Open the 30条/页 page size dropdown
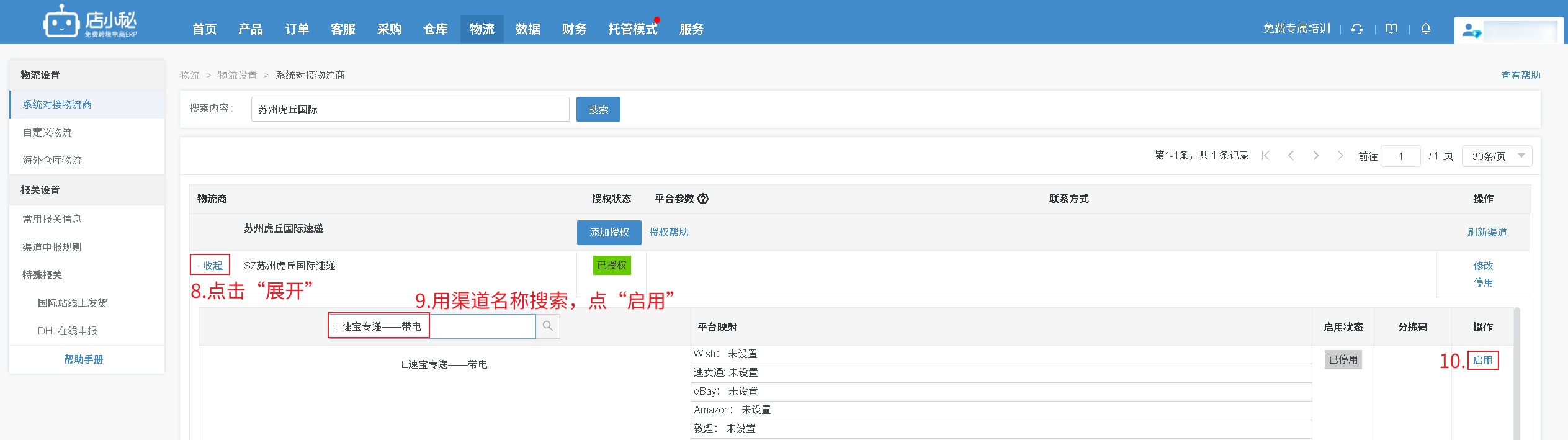1568x440 pixels. [x=1497, y=156]
